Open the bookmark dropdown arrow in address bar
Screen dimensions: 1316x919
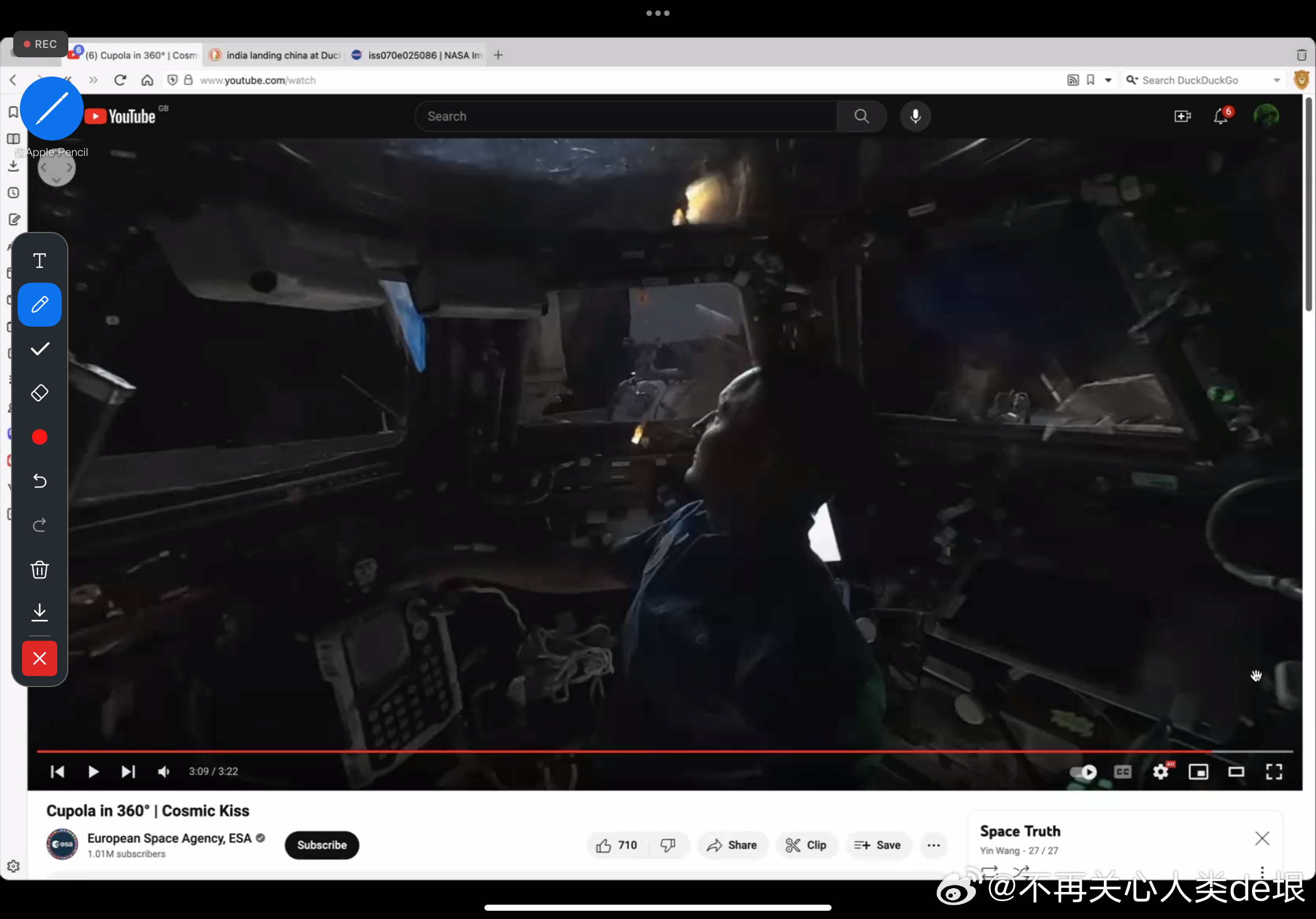tap(1108, 80)
